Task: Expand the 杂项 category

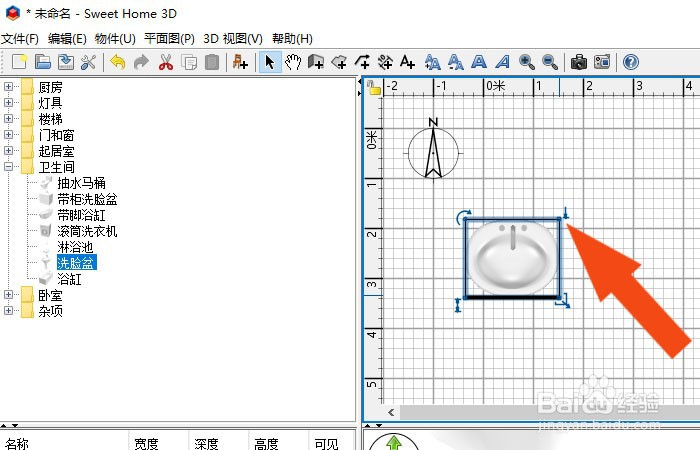Action: click(8, 311)
